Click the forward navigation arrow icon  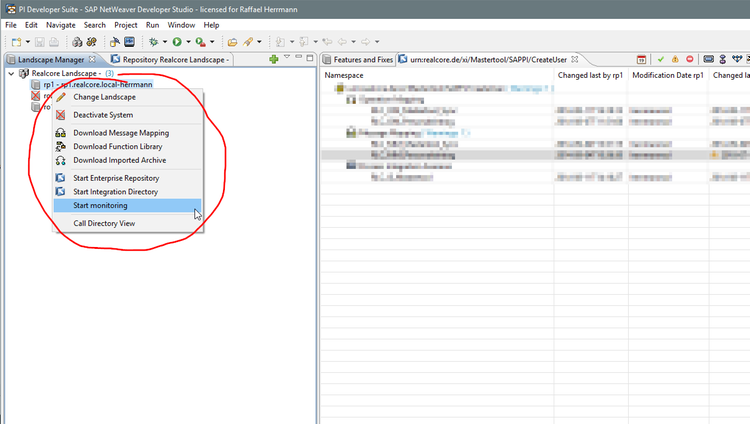(365, 42)
